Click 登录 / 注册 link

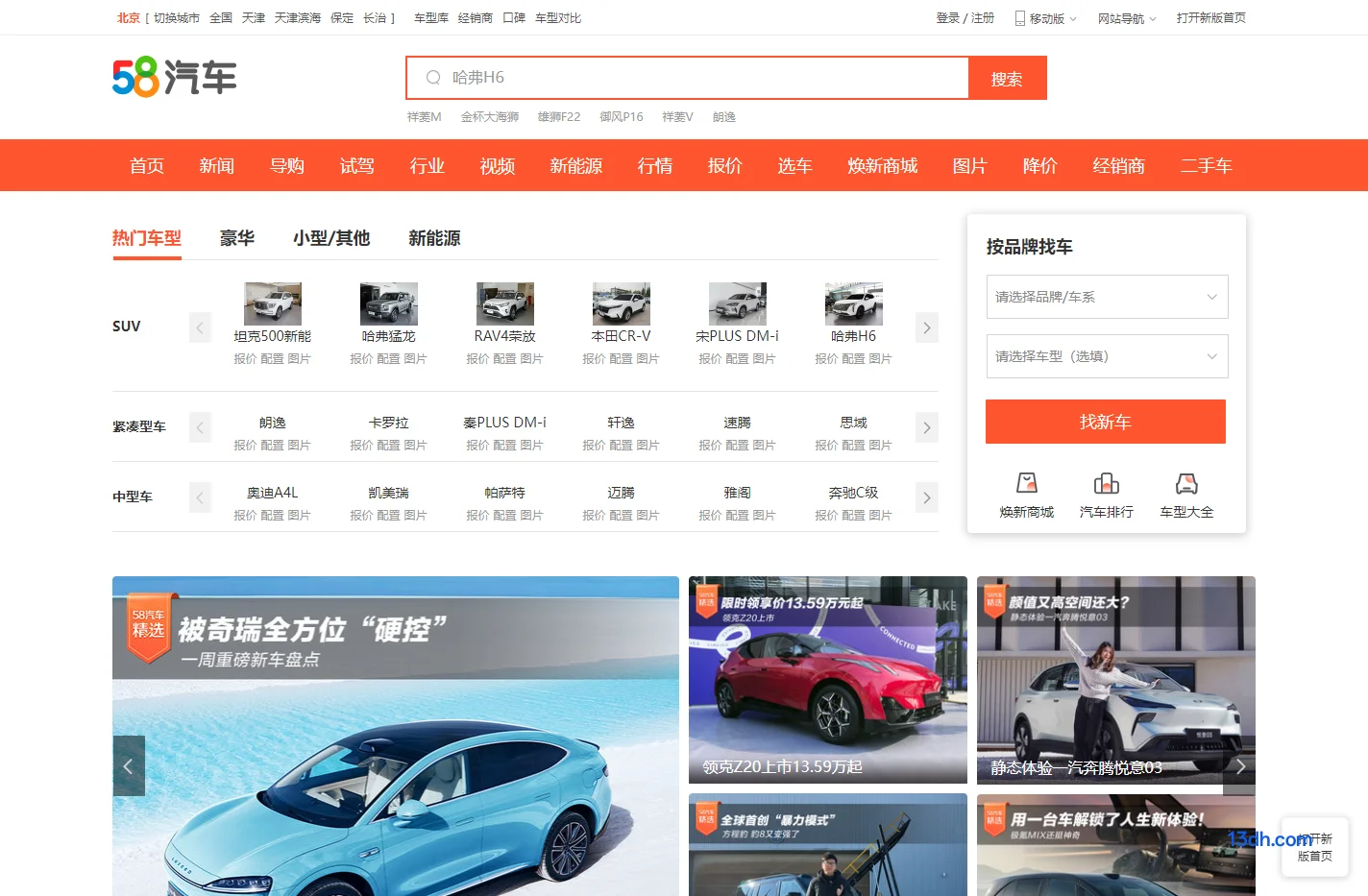click(965, 18)
